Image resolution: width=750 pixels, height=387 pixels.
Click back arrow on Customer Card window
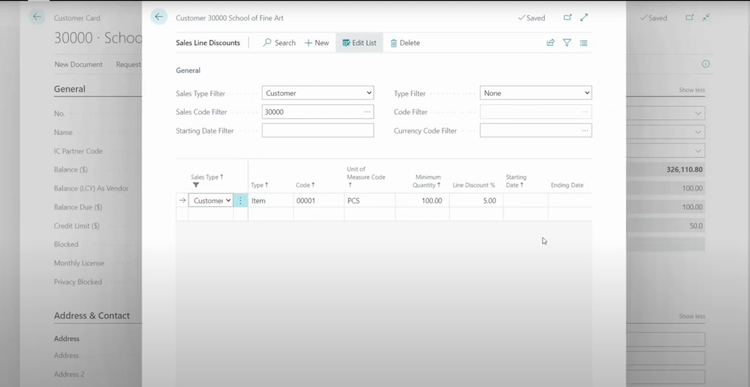37,17
